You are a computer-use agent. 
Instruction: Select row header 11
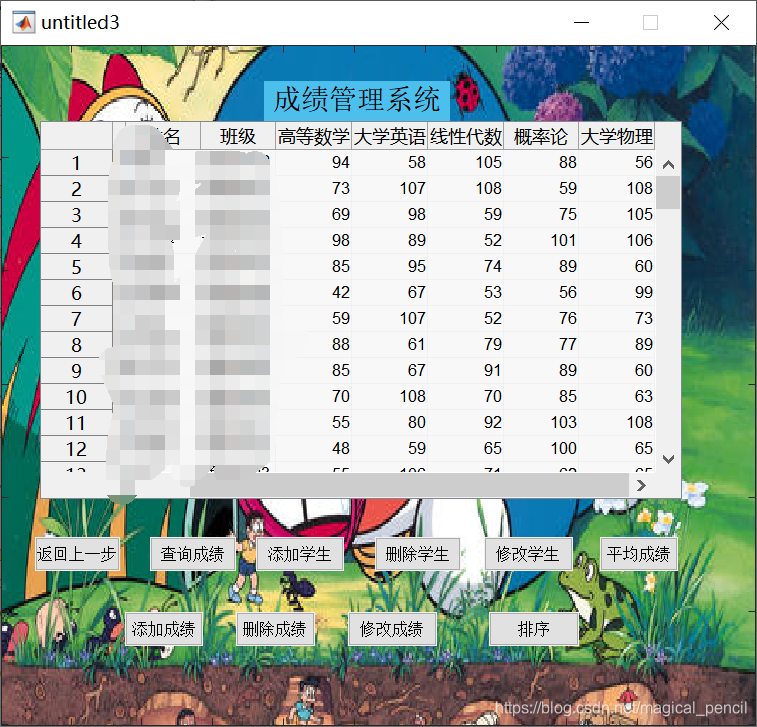point(76,423)
